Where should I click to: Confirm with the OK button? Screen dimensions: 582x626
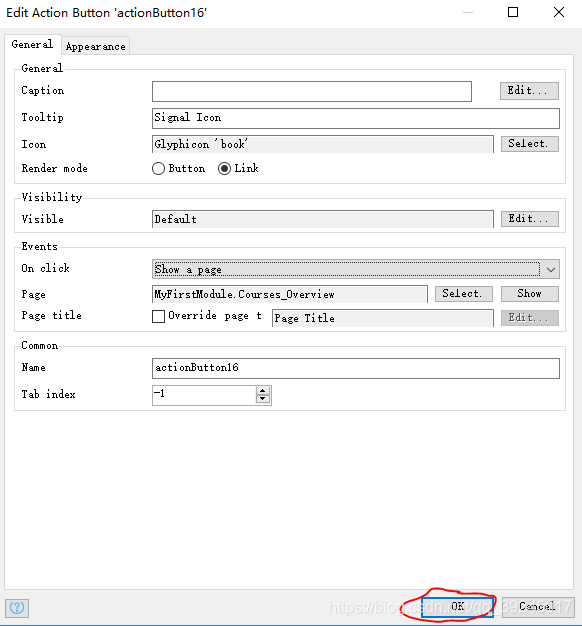457,607
